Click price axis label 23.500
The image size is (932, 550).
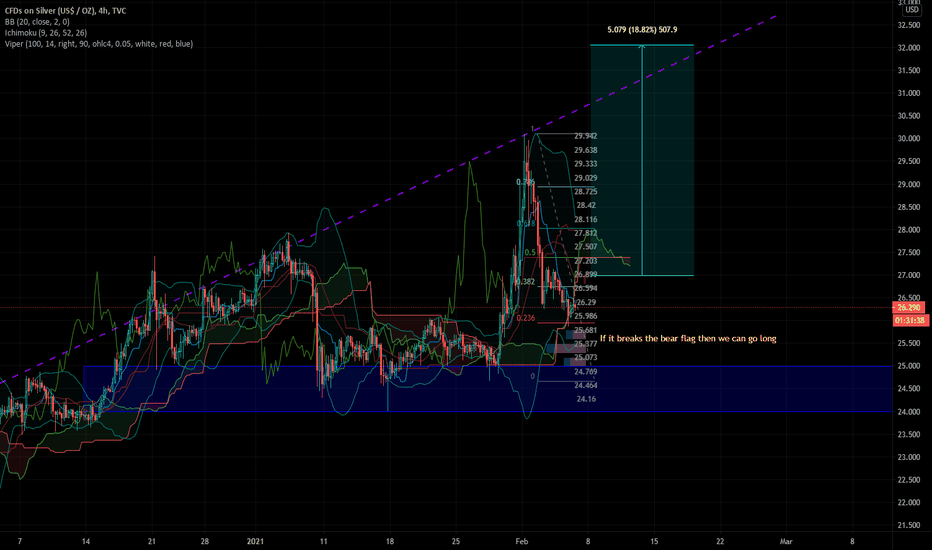(x=909, y=435)
